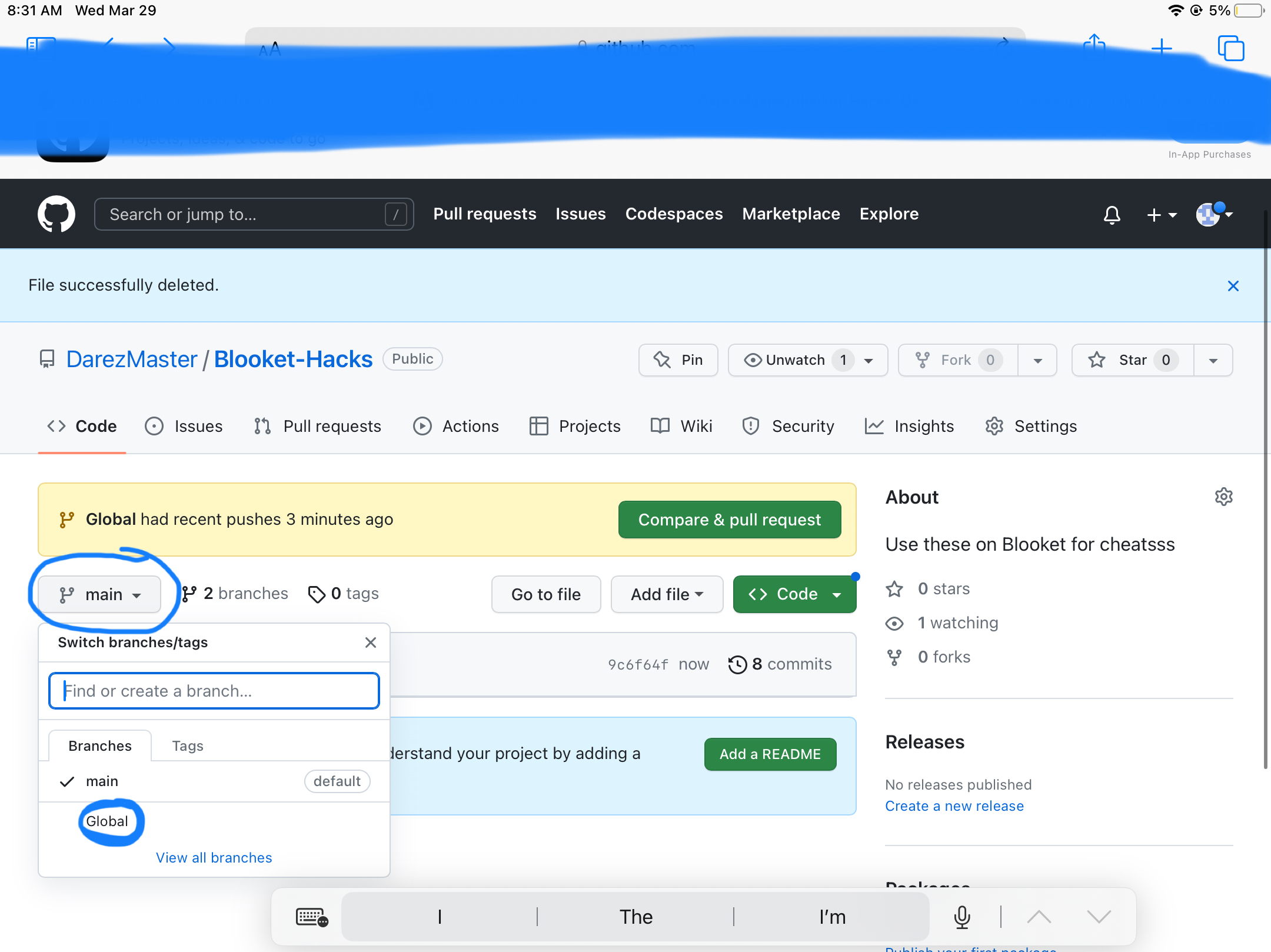Open the 0 tags link

tap(344, 594)
